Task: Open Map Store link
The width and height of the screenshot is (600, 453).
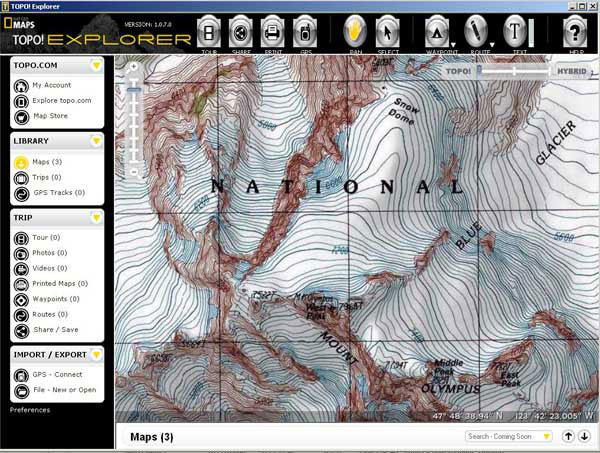Action: [49, 115]
